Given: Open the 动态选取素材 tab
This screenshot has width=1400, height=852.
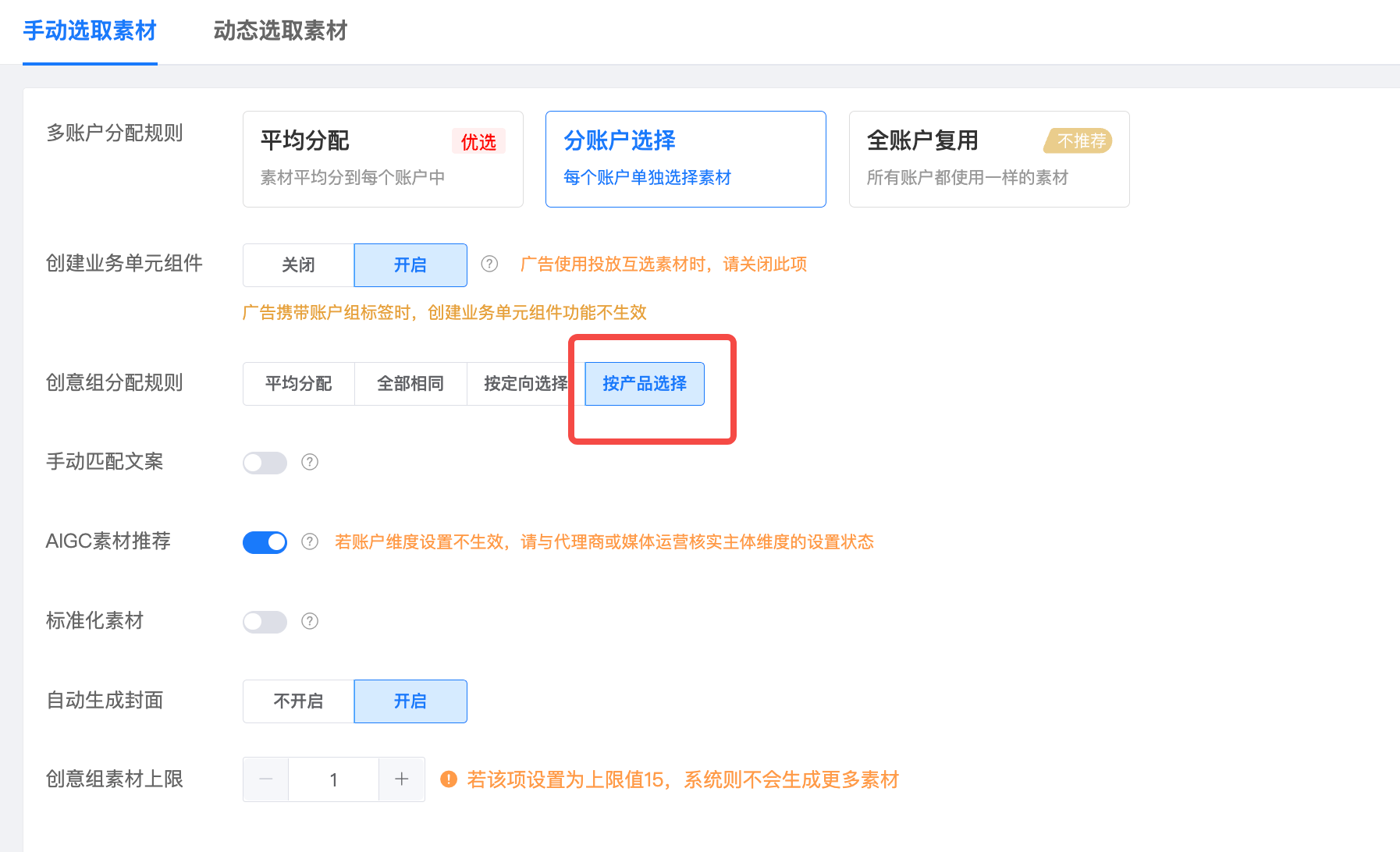Looking at the screenshot, I should [x=280, y=31].
